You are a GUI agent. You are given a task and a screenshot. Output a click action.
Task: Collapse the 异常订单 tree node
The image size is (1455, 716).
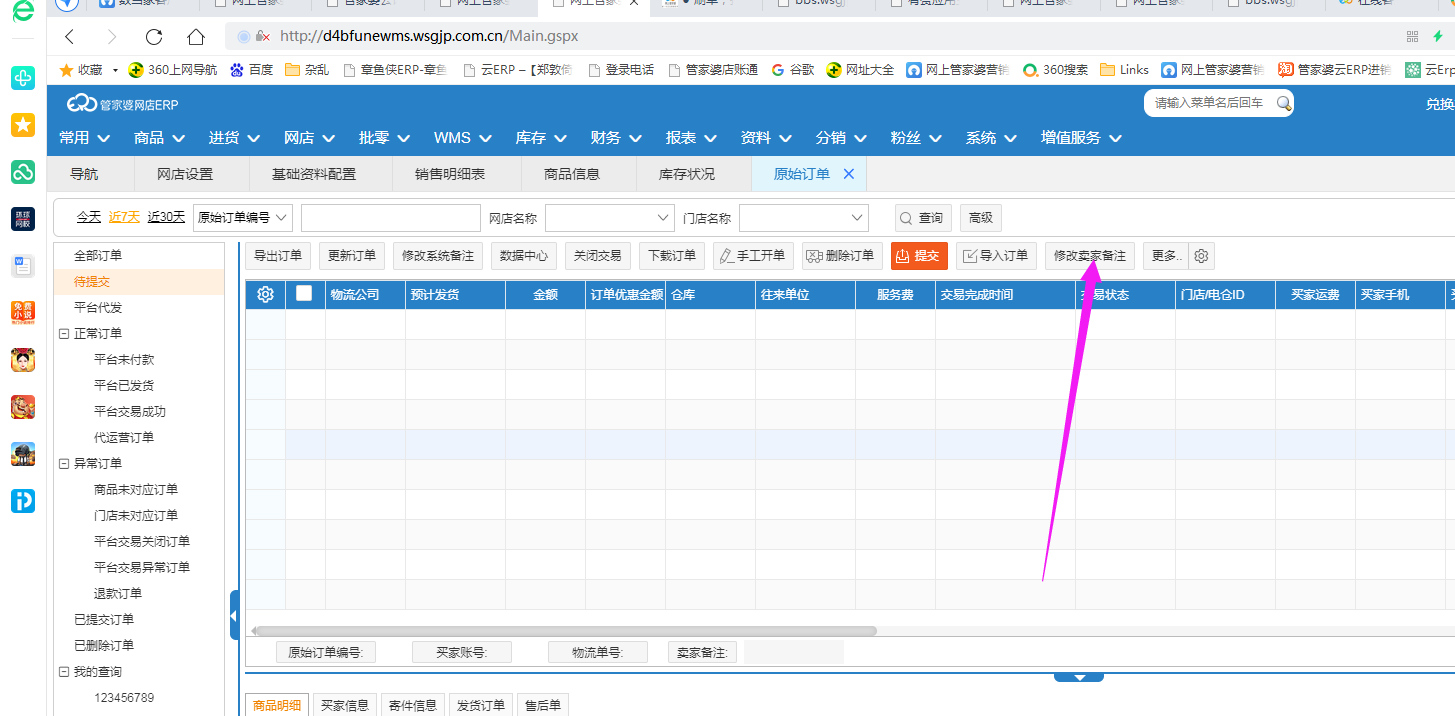click(x=64, y=464)
